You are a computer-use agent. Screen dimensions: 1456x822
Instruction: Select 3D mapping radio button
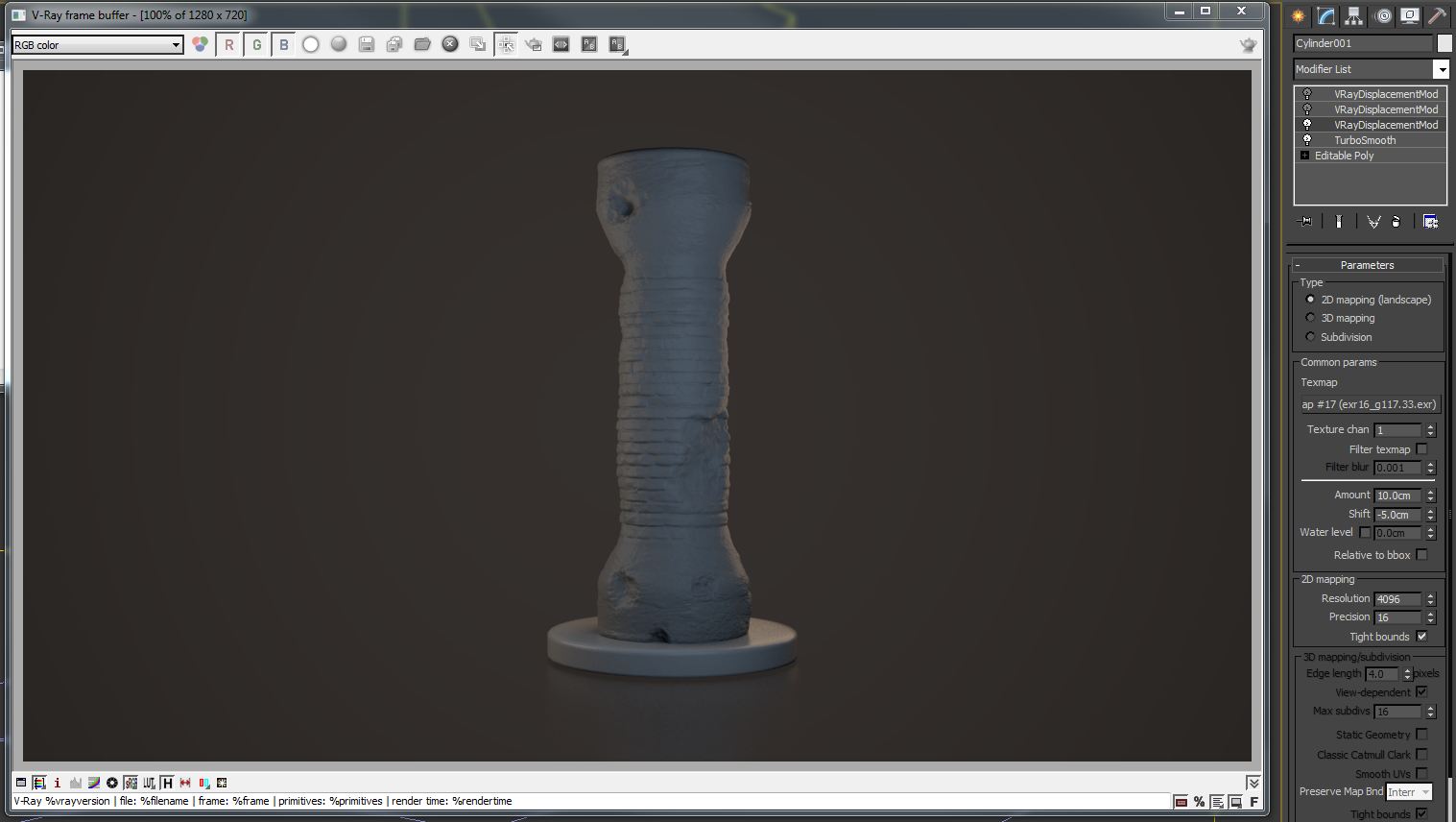1310,318
